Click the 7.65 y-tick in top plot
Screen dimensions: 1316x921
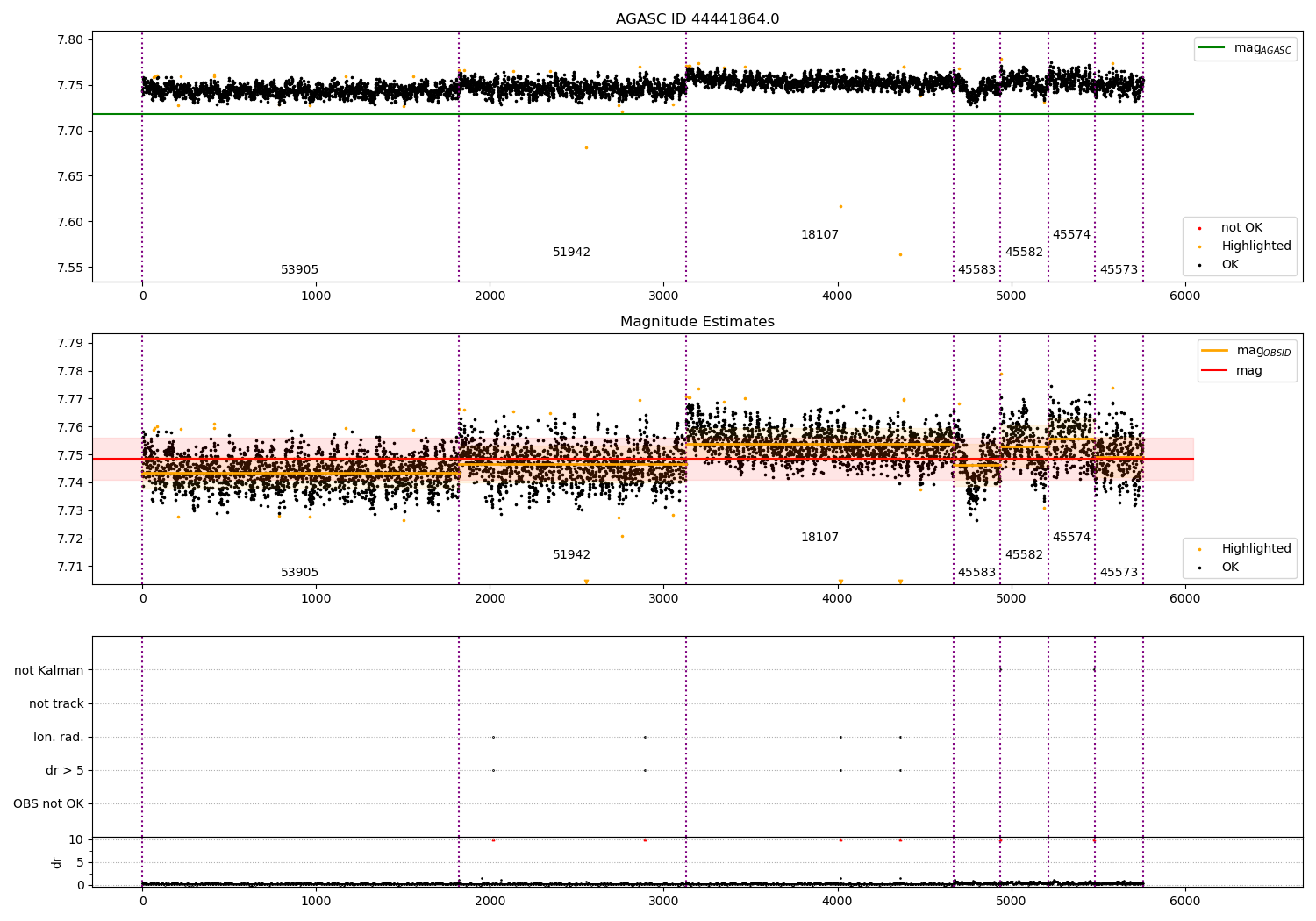[70, 176]
